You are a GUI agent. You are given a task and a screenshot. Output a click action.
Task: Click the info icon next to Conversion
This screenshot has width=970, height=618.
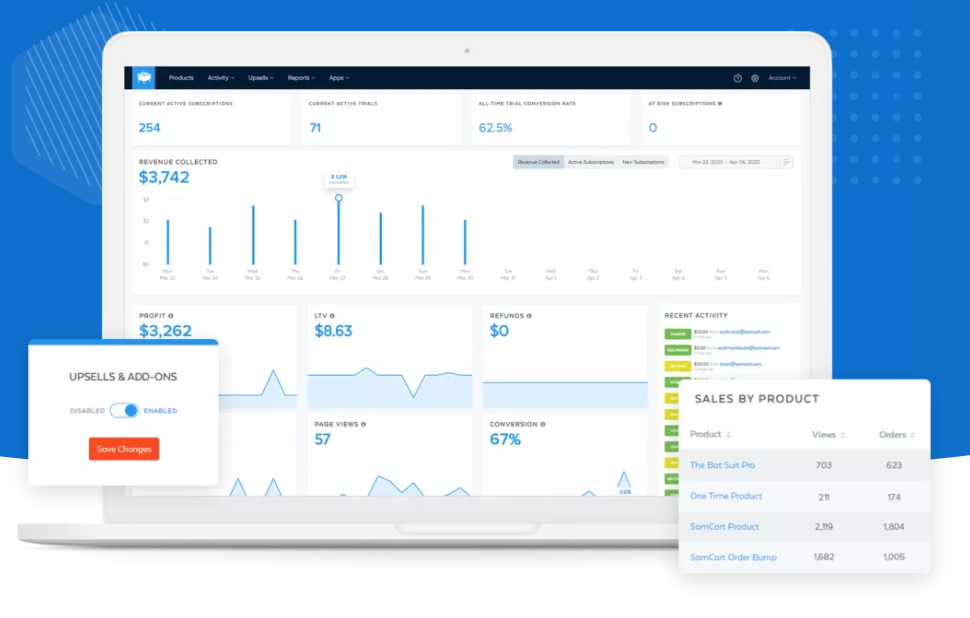tap(543, 424)
